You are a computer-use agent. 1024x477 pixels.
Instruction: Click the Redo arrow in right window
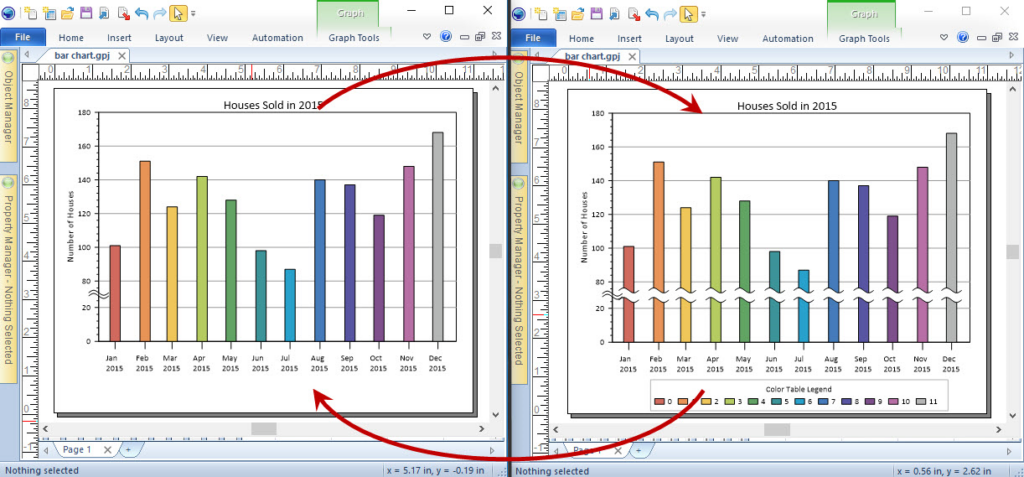point(670,14)
